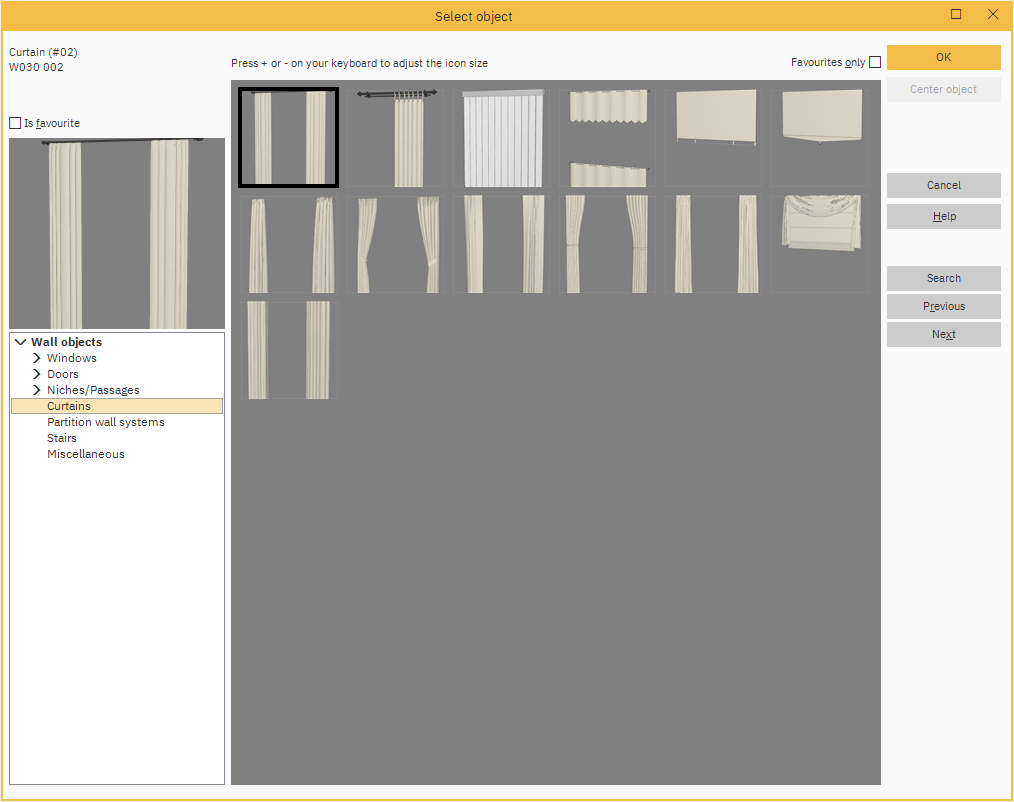Choose the Roman blind with pointed hem
The height and width of the screenshot is (802, 1014).
coord(820,138)
